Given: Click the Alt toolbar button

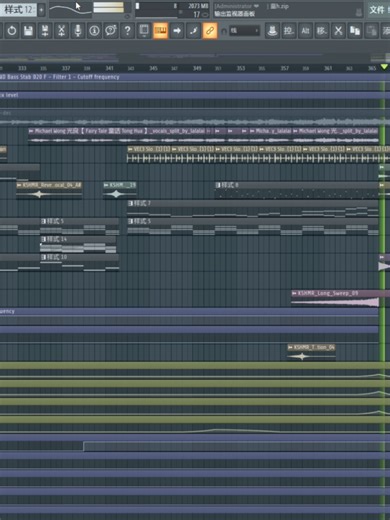Looking at the screenshot, I should point(305,31).
